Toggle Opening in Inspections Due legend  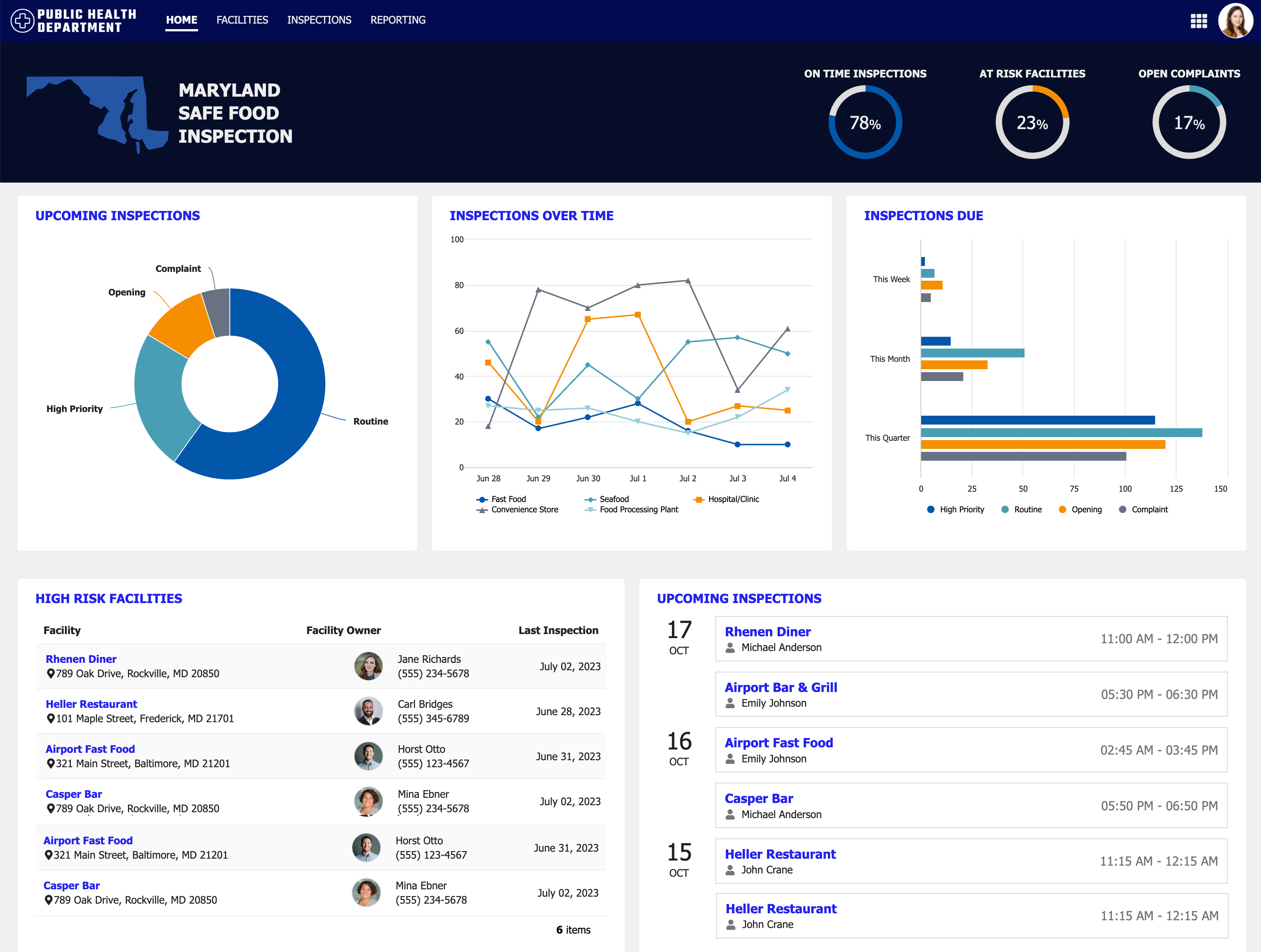coord(1080,510)
